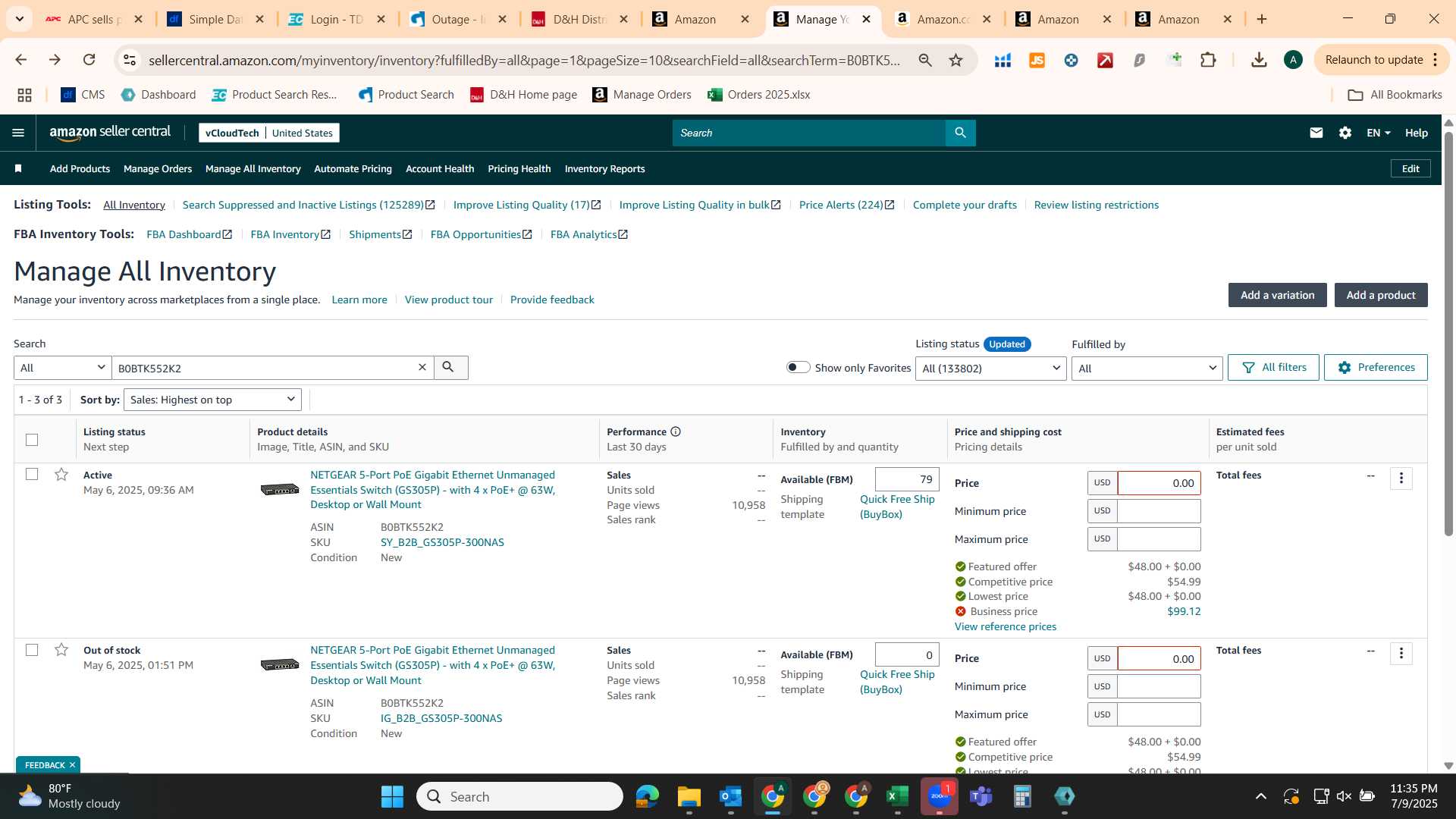Open the messages mail icon
Screen dimensions: 1456x819
point(1316,133)
